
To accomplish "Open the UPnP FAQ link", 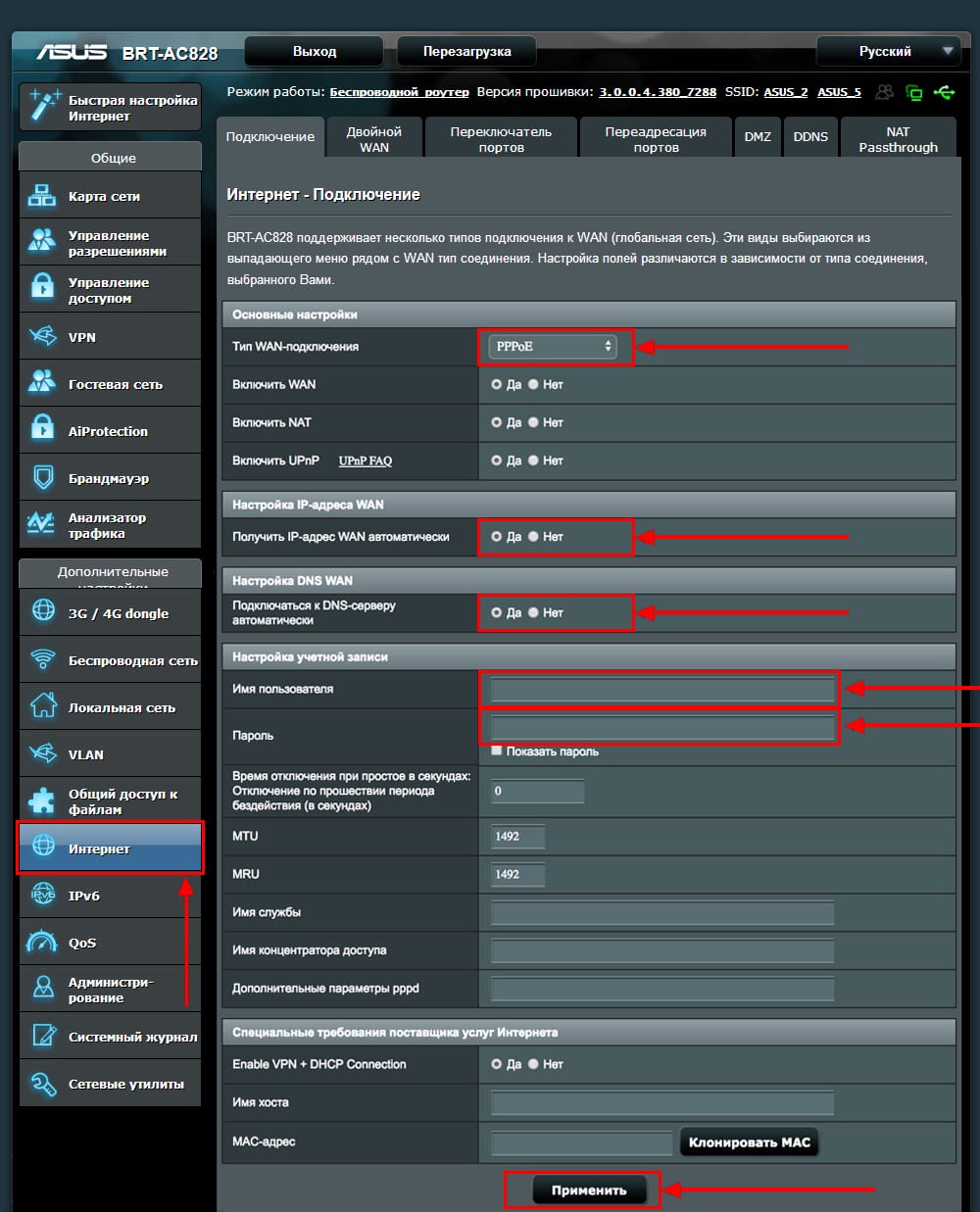I will pyautogui.click(x=366, y=461).
